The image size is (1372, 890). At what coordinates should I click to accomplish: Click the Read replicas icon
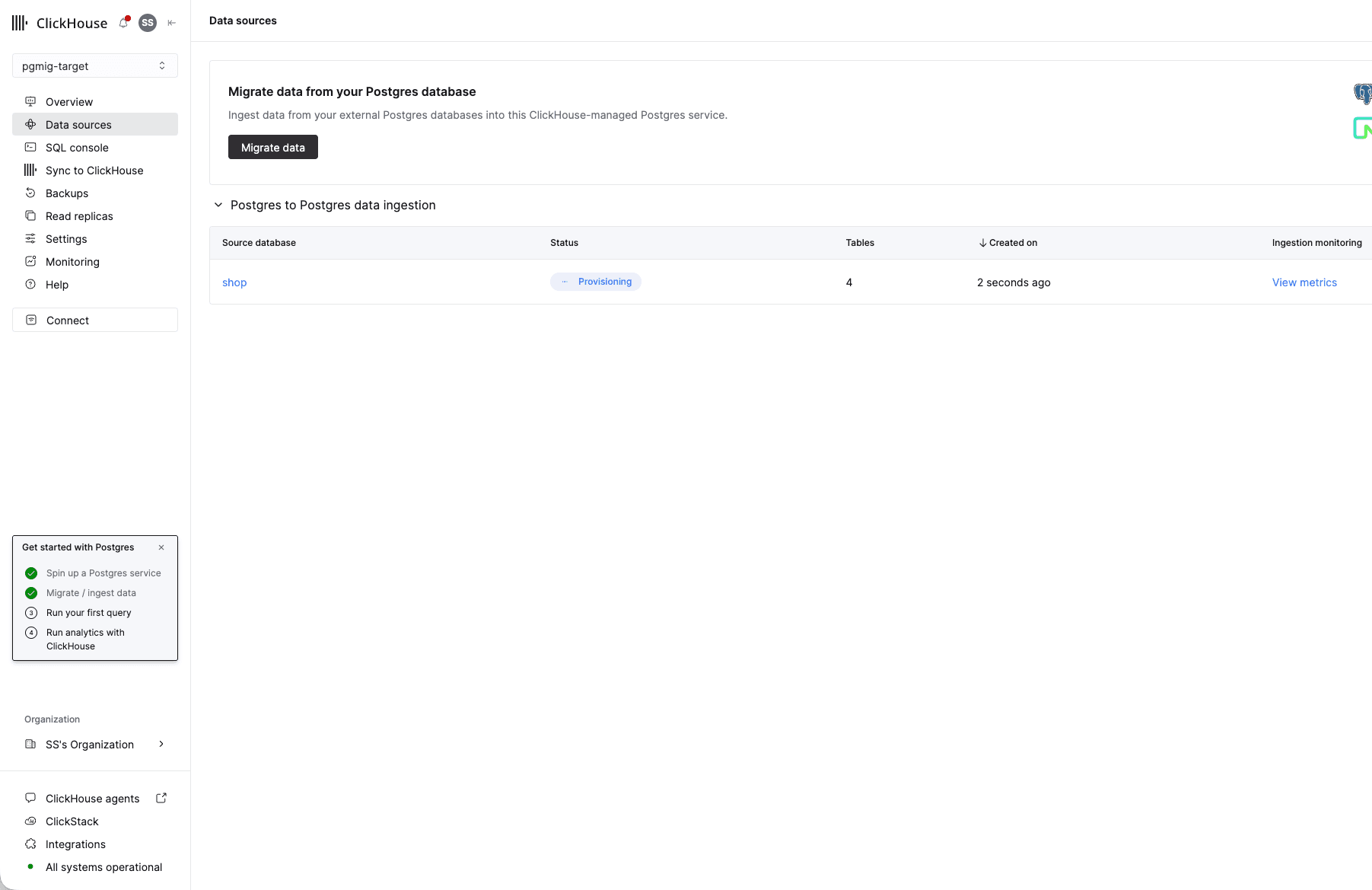[x=30, y=215]
